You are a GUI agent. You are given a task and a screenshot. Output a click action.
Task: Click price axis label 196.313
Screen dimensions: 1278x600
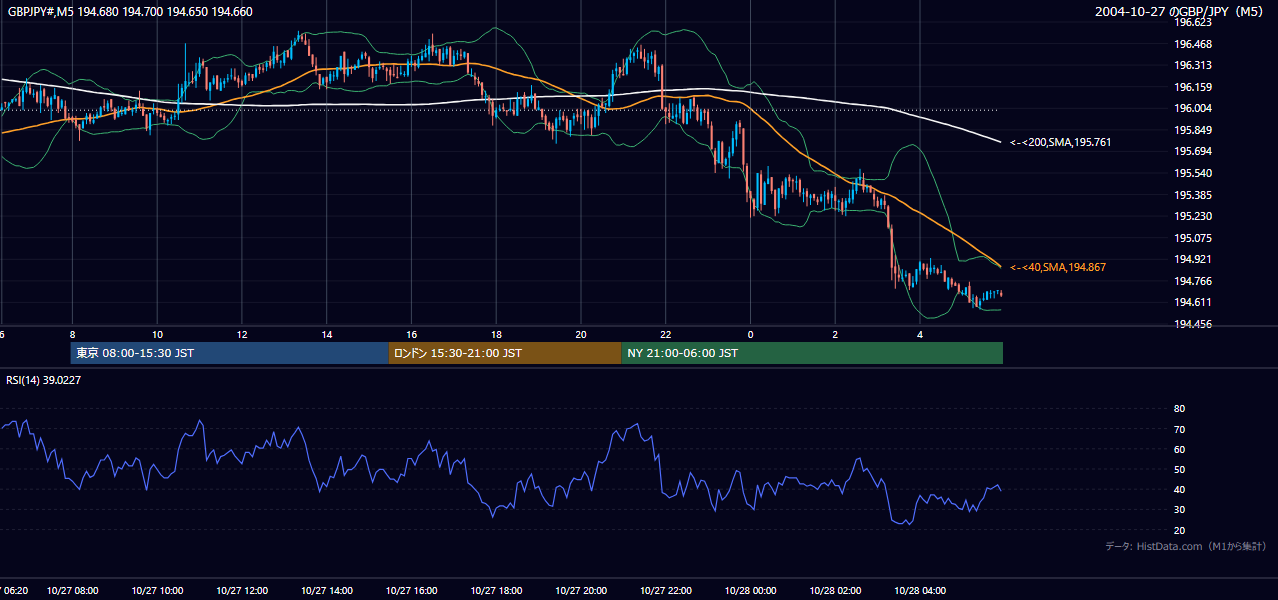pyautogui.click(x=1193, y=65)
